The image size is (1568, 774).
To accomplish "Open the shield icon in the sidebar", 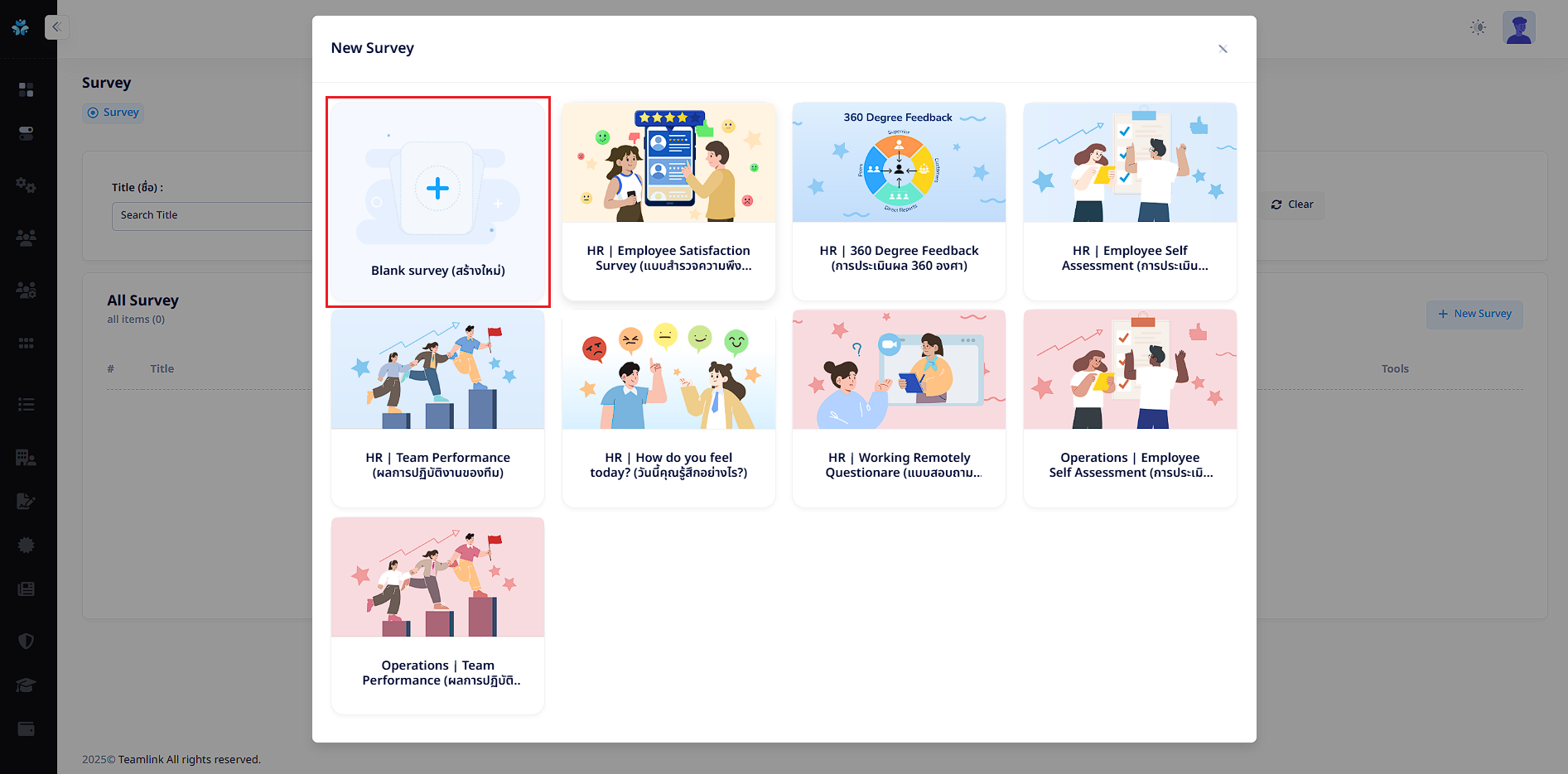I will pos(27,641).
